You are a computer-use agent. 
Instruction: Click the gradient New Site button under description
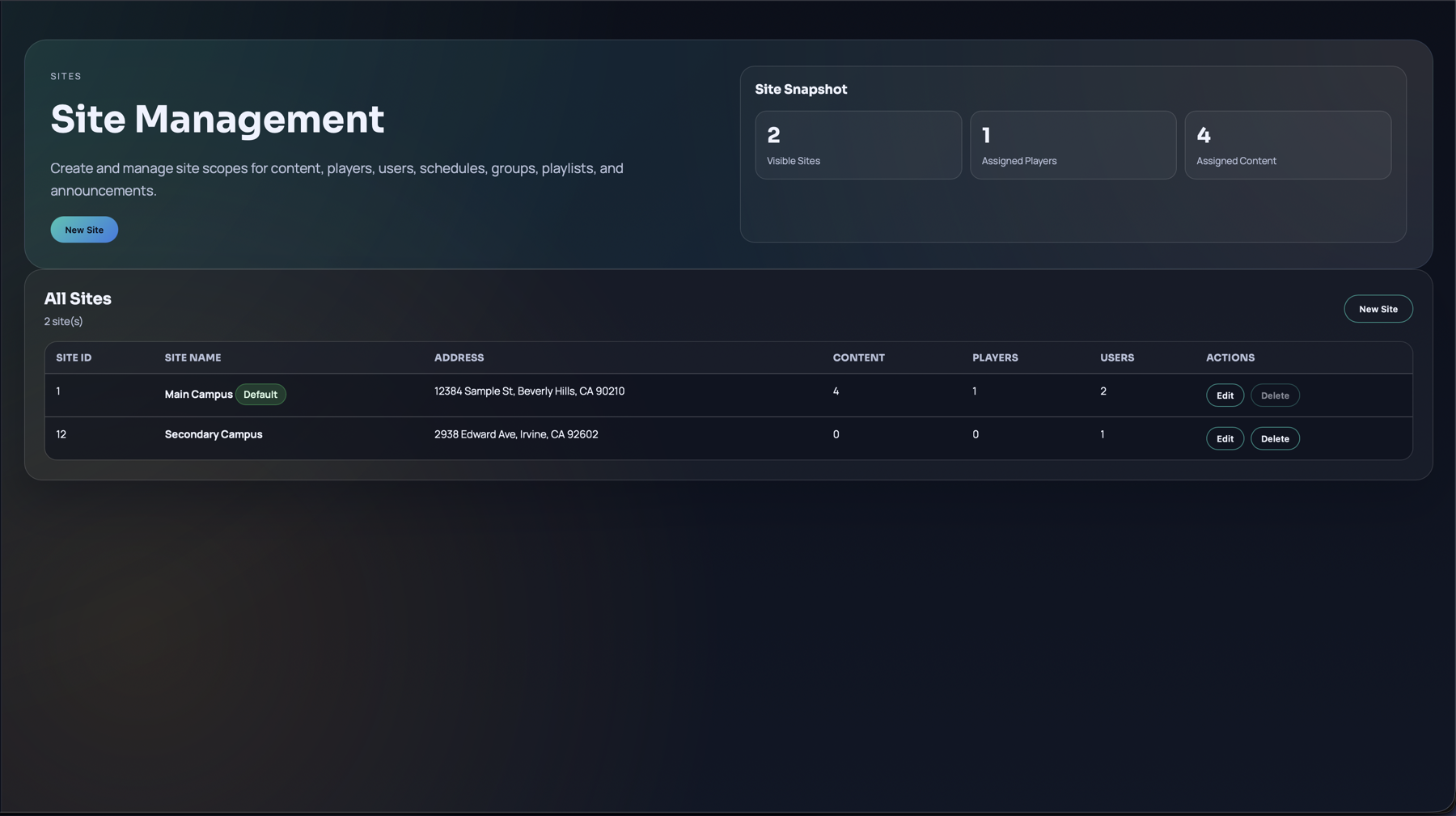(x=84, y=229)
